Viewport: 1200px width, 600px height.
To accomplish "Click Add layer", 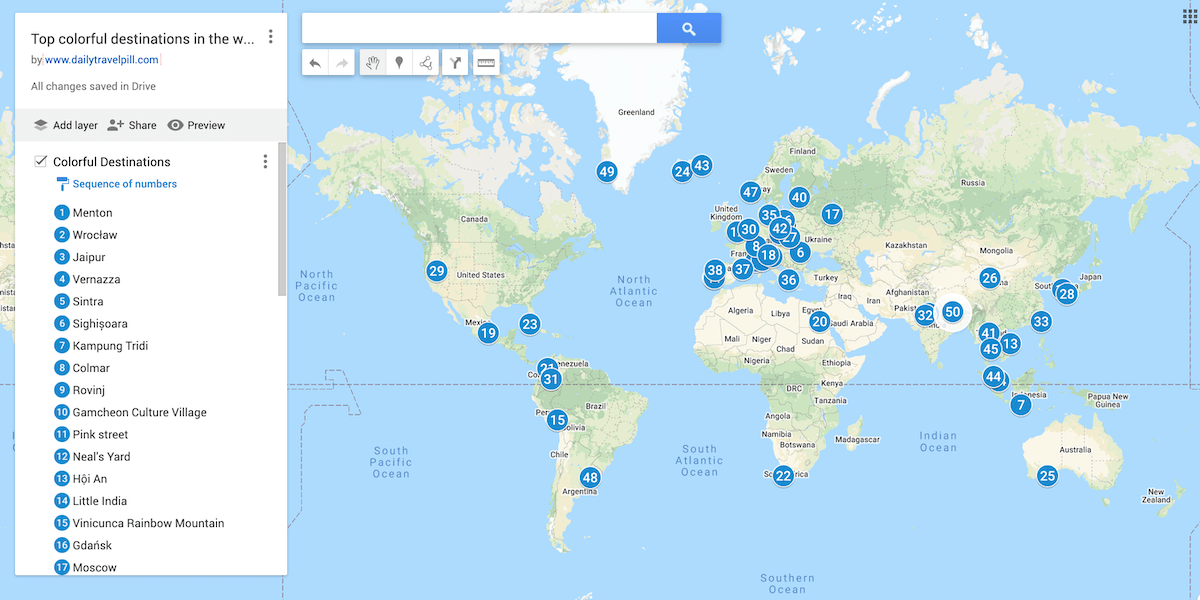I will (66, 125).
